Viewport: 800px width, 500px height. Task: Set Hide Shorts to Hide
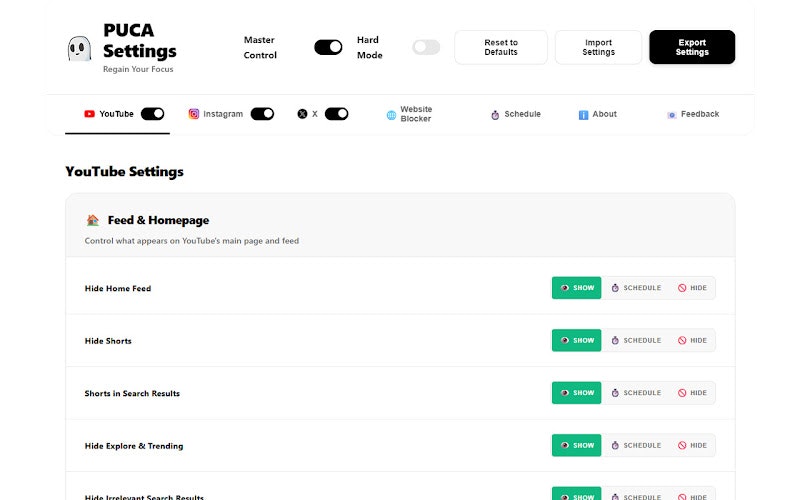692,340
